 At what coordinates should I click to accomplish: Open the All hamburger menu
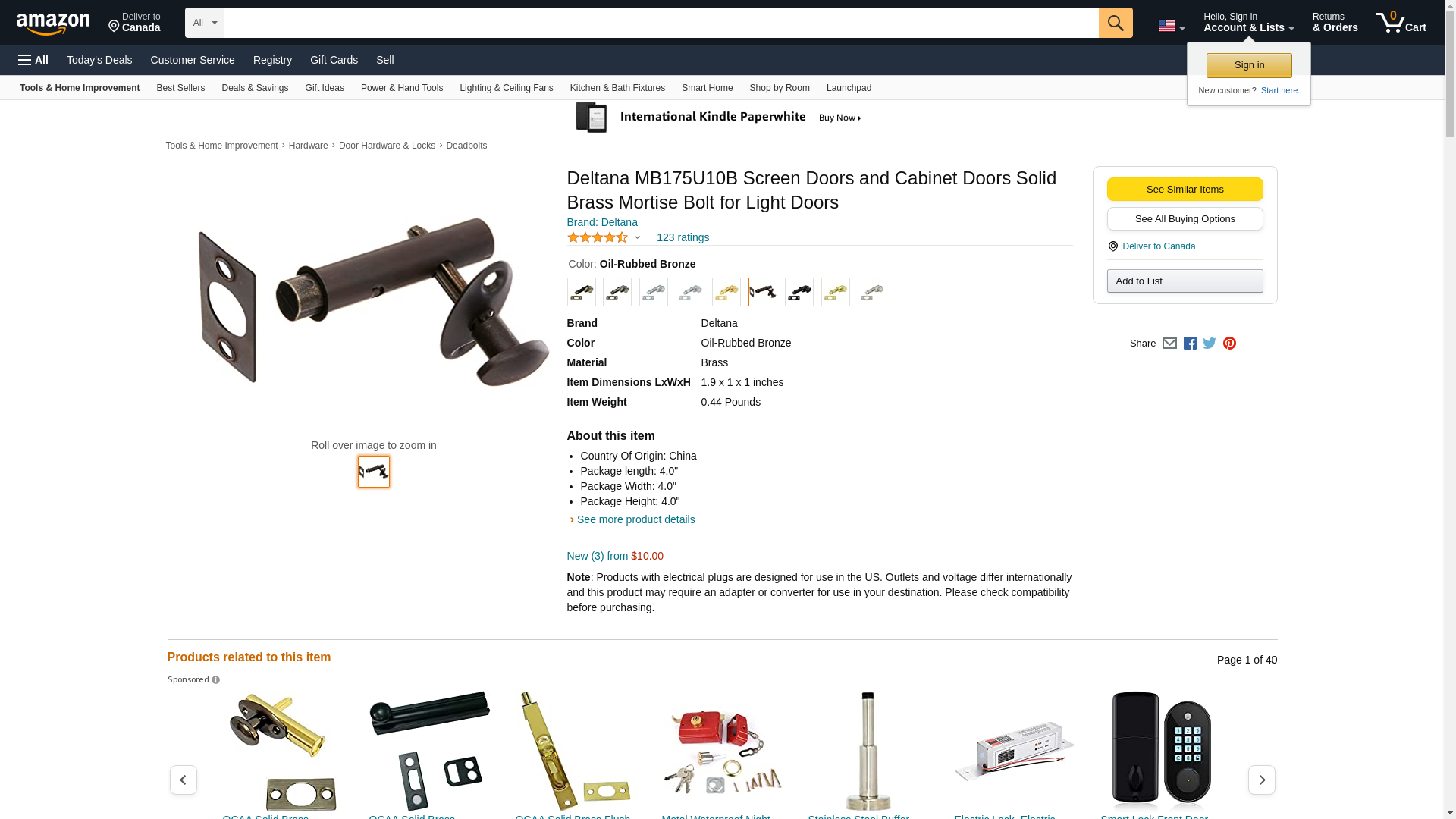point(33,60)
